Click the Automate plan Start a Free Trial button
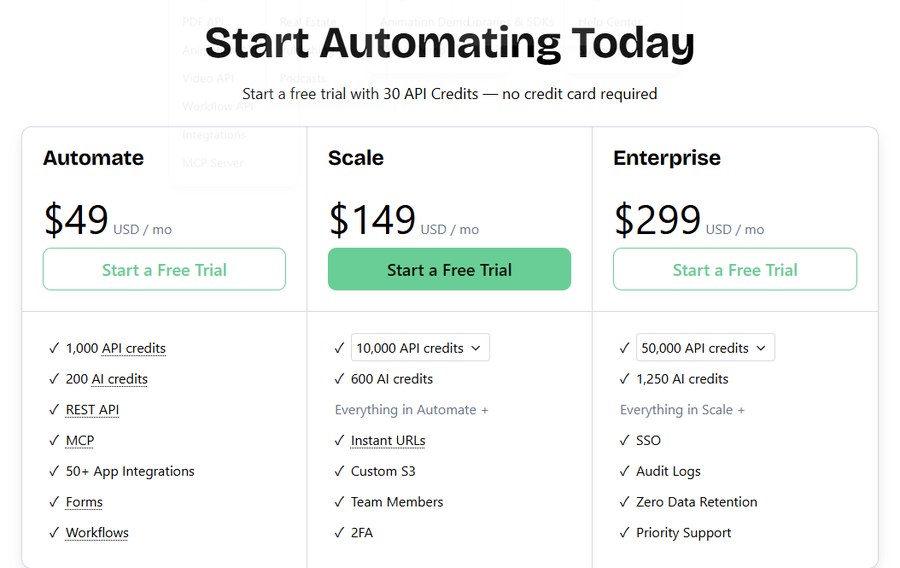This screenshot has width=900, height=568. point(164,269)
